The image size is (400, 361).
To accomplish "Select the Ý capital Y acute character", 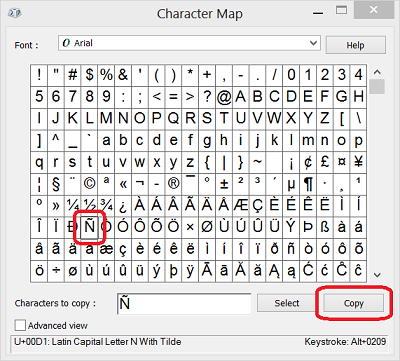I will pos(291,227).
